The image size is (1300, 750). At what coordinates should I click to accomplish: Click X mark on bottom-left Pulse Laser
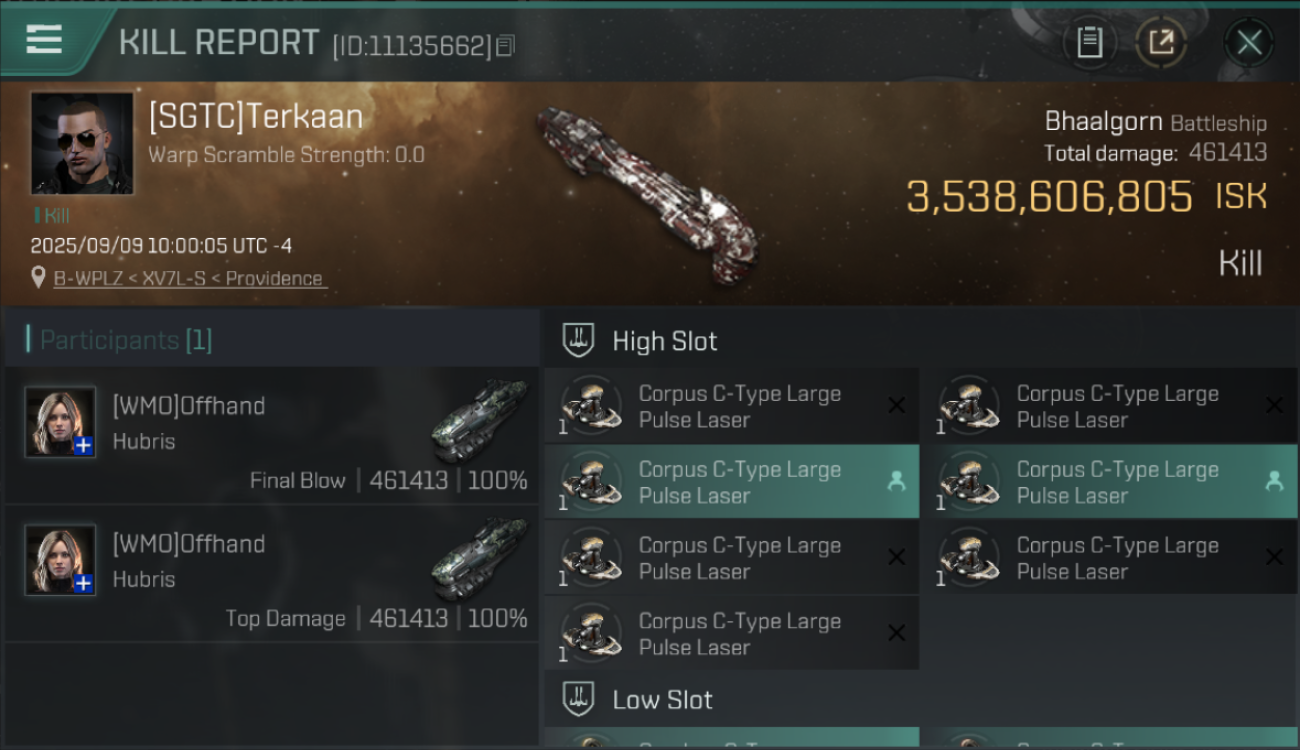(896, 633)
